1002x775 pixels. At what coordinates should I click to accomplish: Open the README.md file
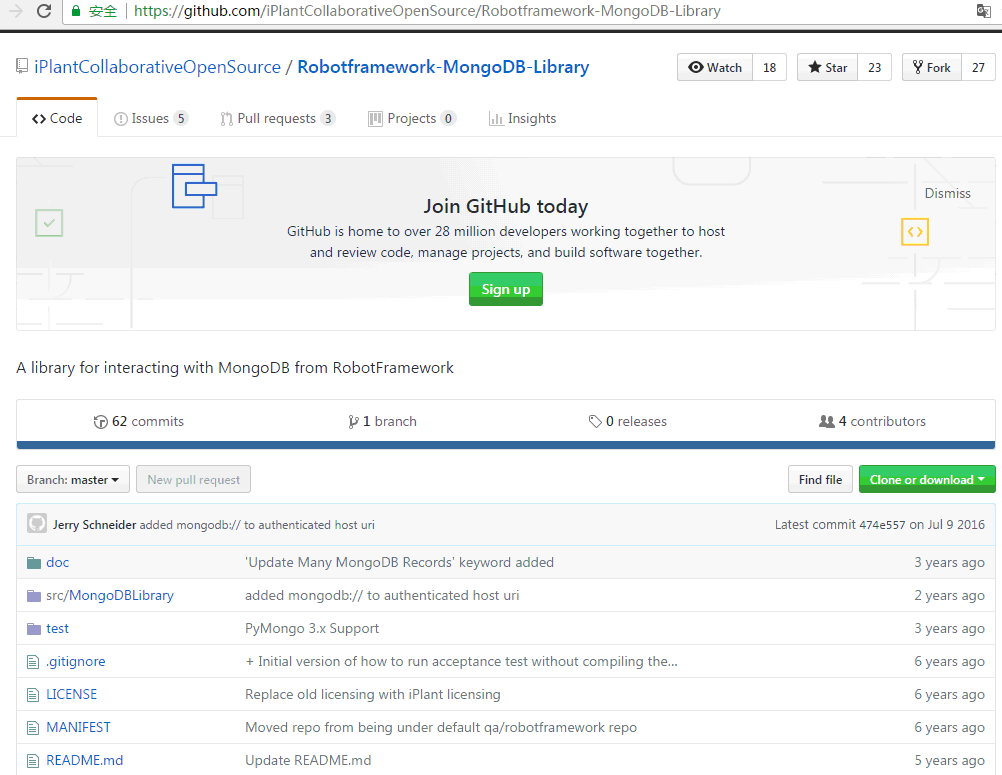click(x=84, y=761)
